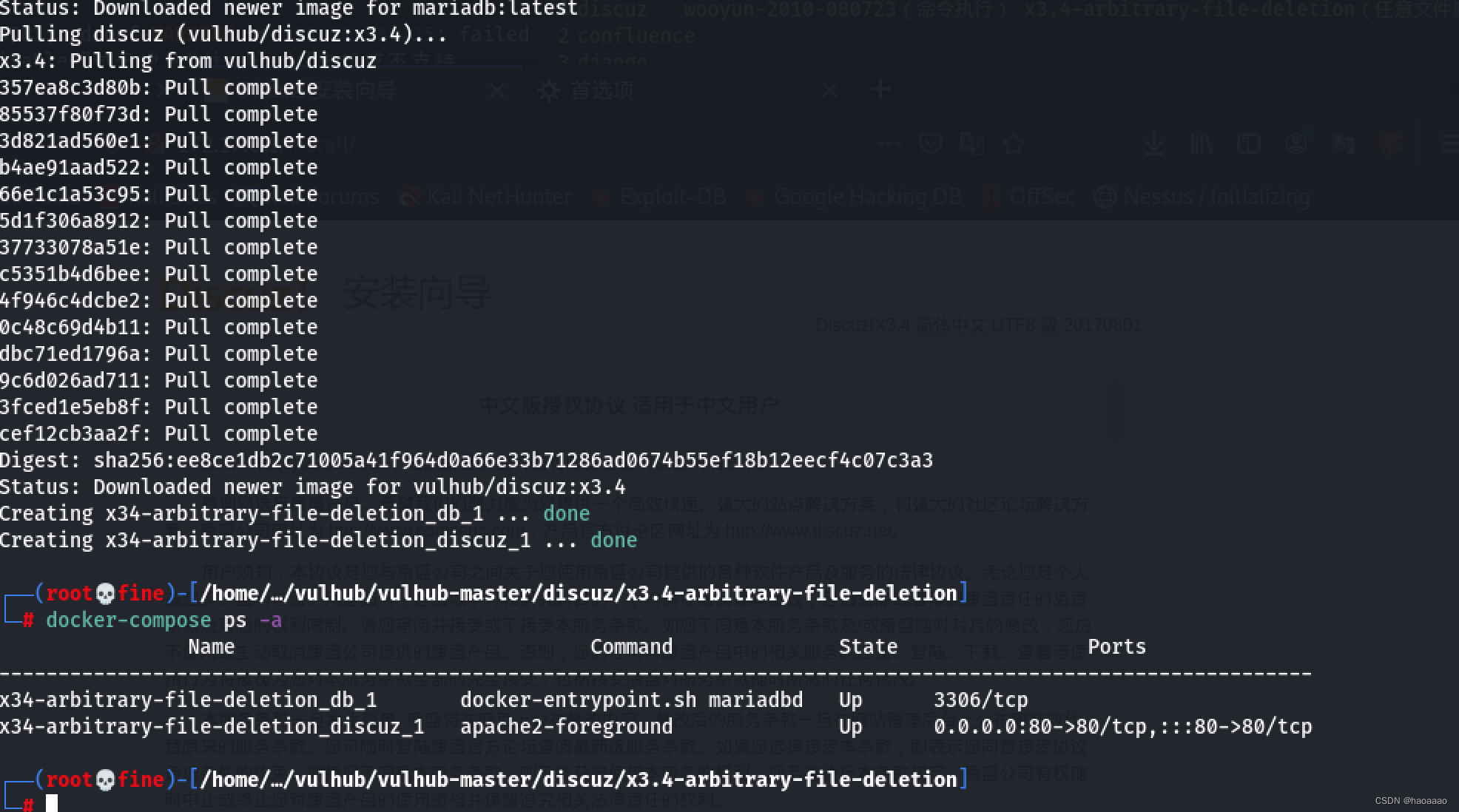This screenshot has height=812, width=1459.
Task: Click the license agreement scrollbar
Action: tap(1116, 410)
